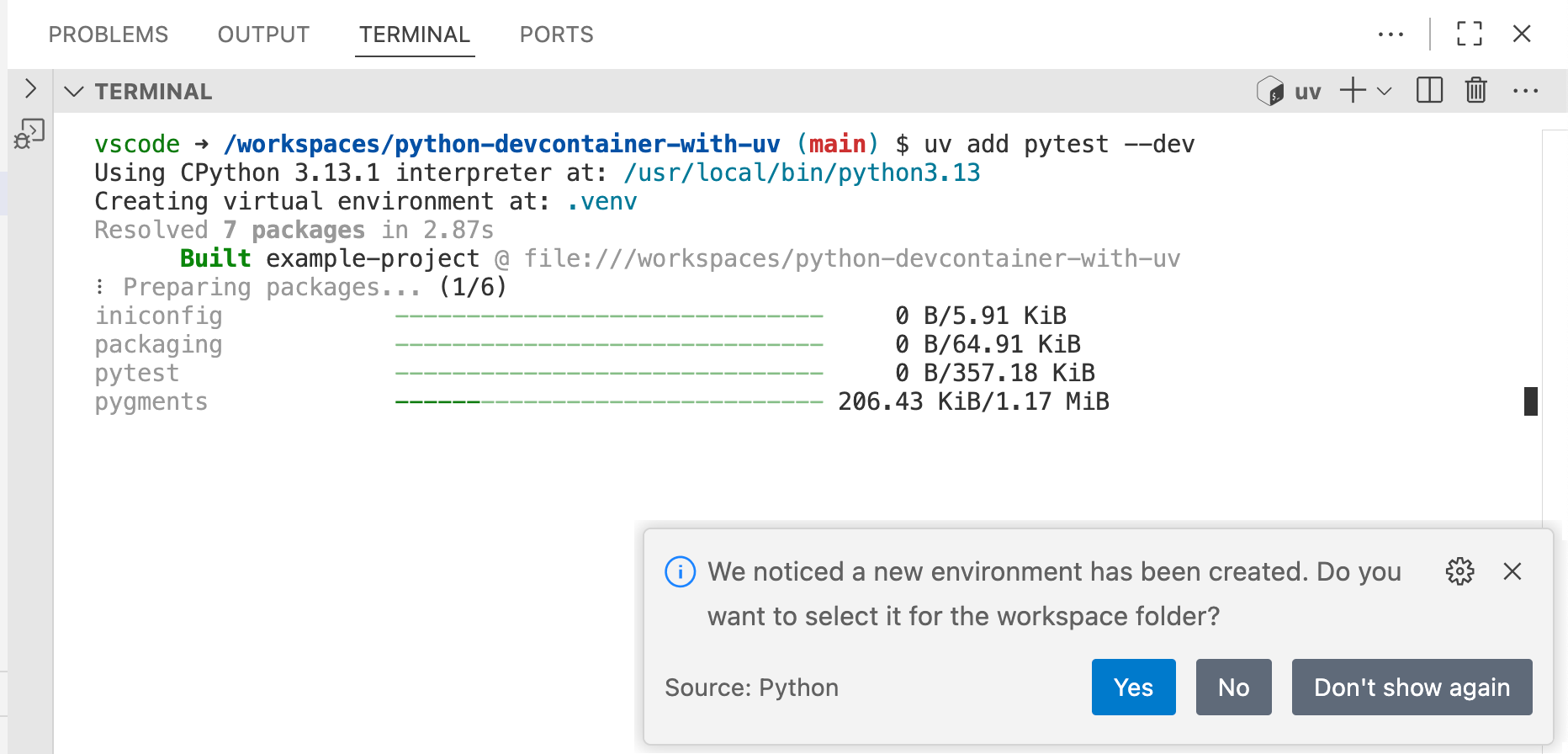This screenshot has height=754, width=1568.
Task: Click the uv terminal shell icon
Action: (1270, 91)
